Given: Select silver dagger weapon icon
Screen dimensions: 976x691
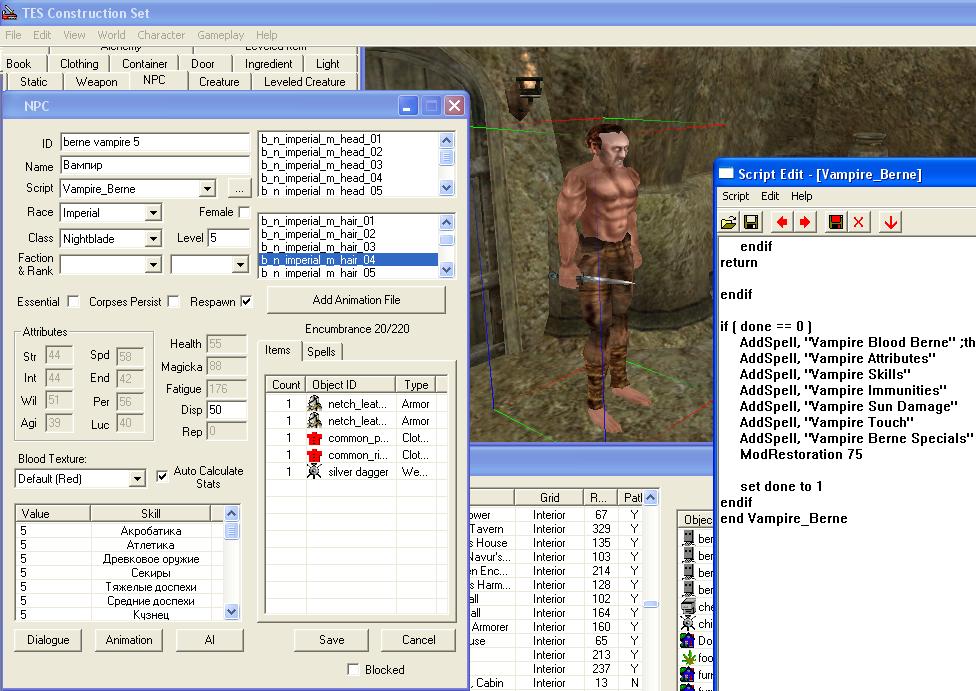Looking at the screenshot, I should (314, 471).
